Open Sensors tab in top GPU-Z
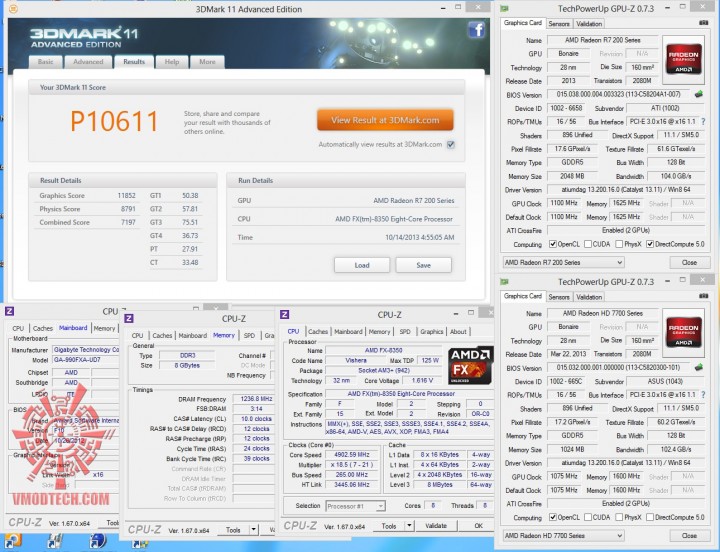The image size is (720, 552). coord(559,24)
